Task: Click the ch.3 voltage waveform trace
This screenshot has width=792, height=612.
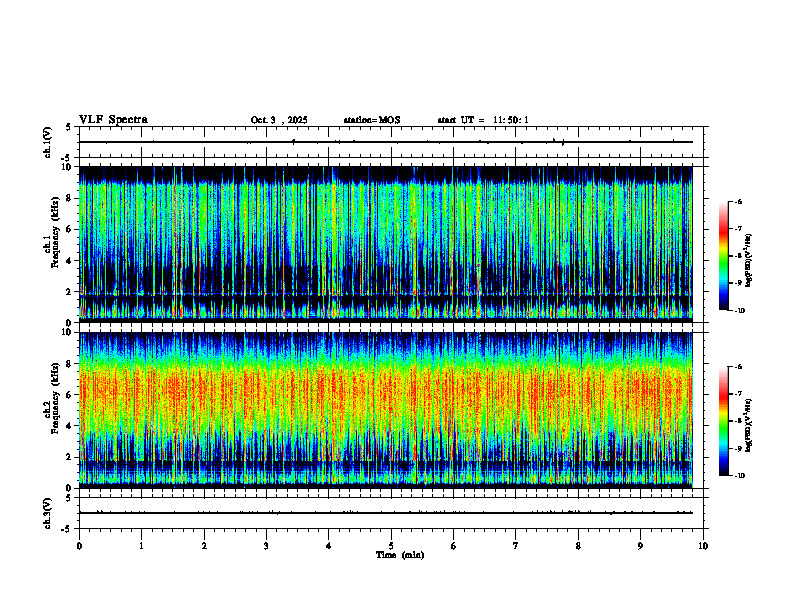Action: pos(386,513)
